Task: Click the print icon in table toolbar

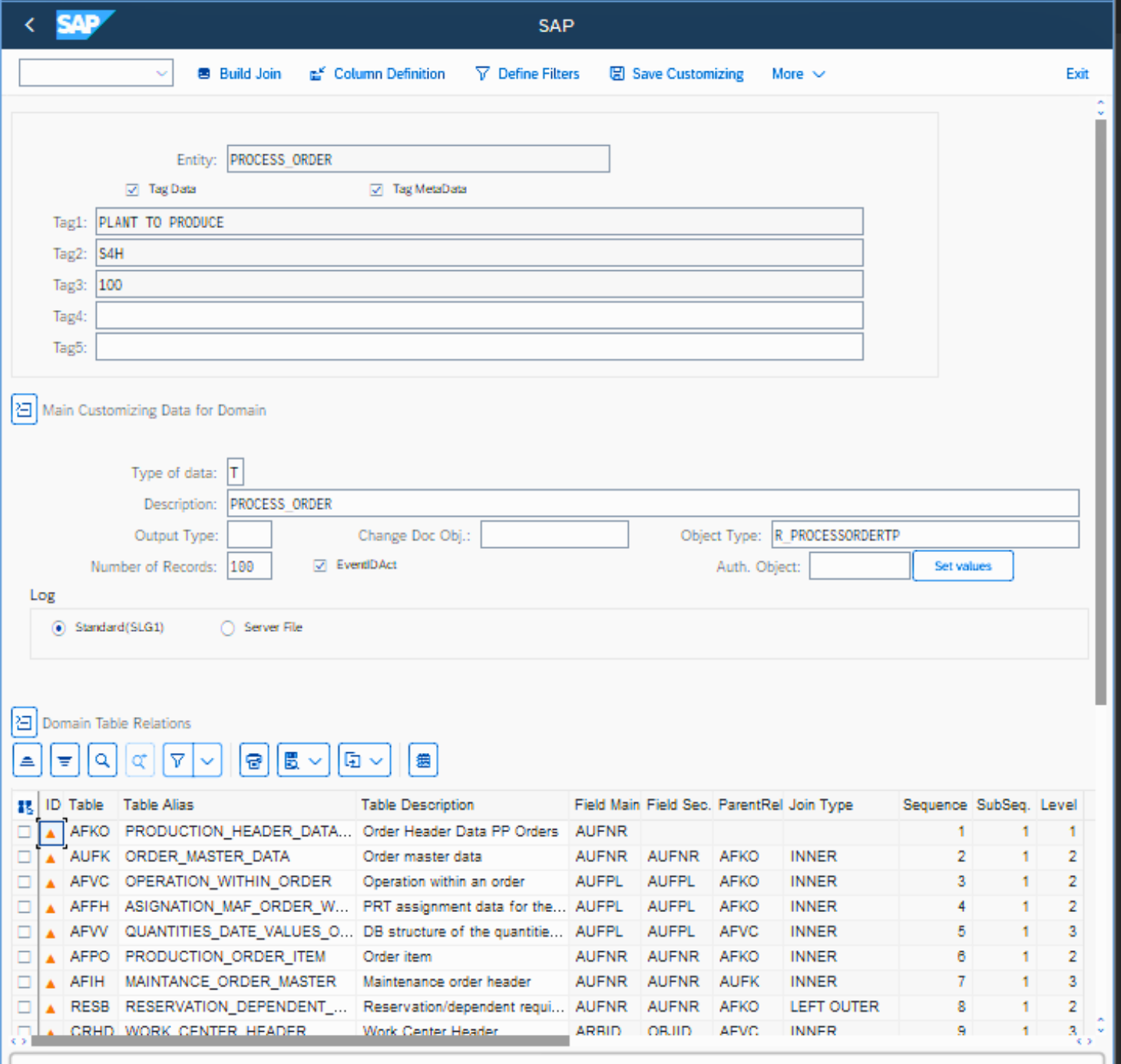Action: coord(254,761)
